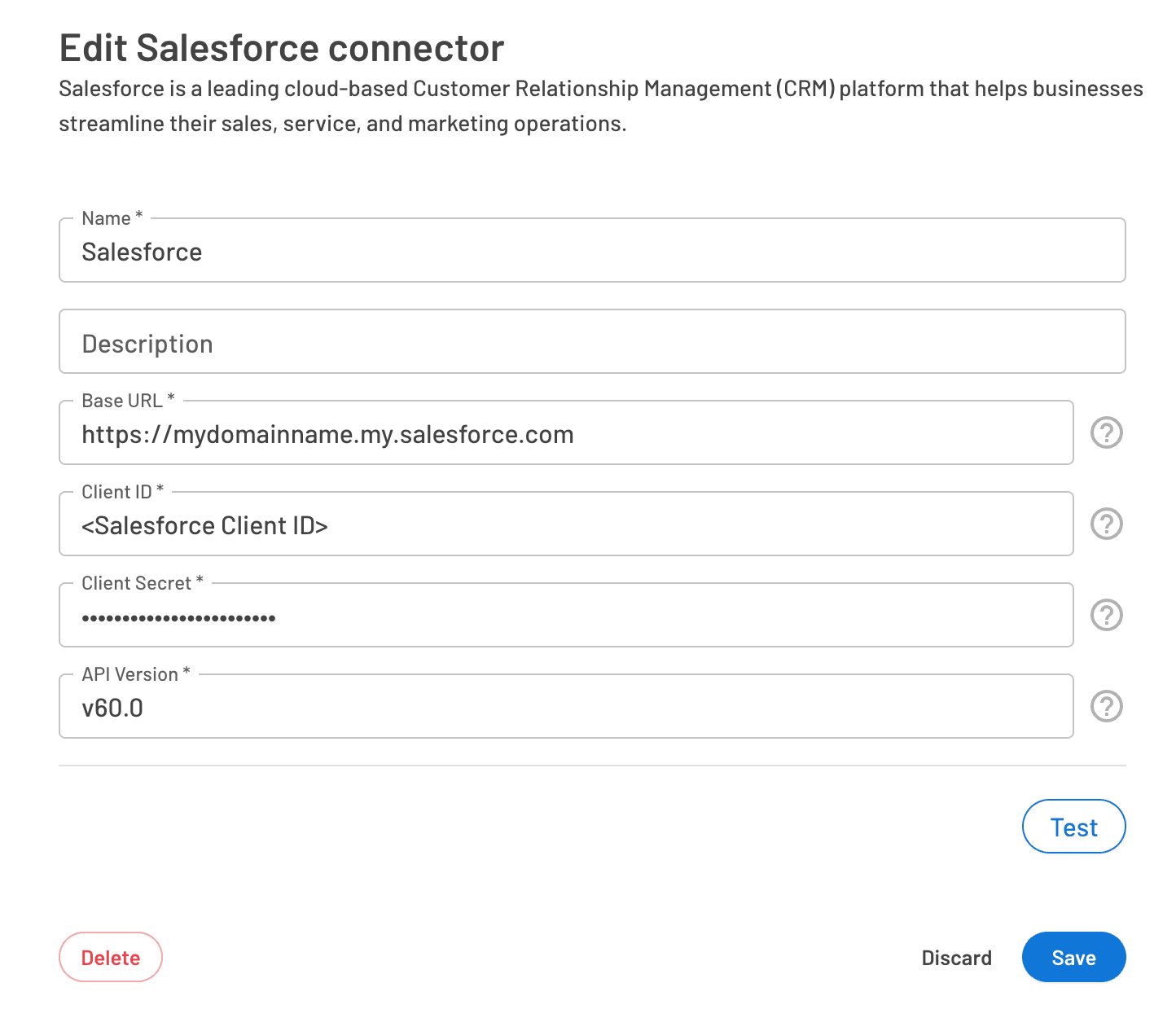Test the Salesforce connector connection
The width and height of the screenshot is (1176, 1018).
(x=1073, y=827)
